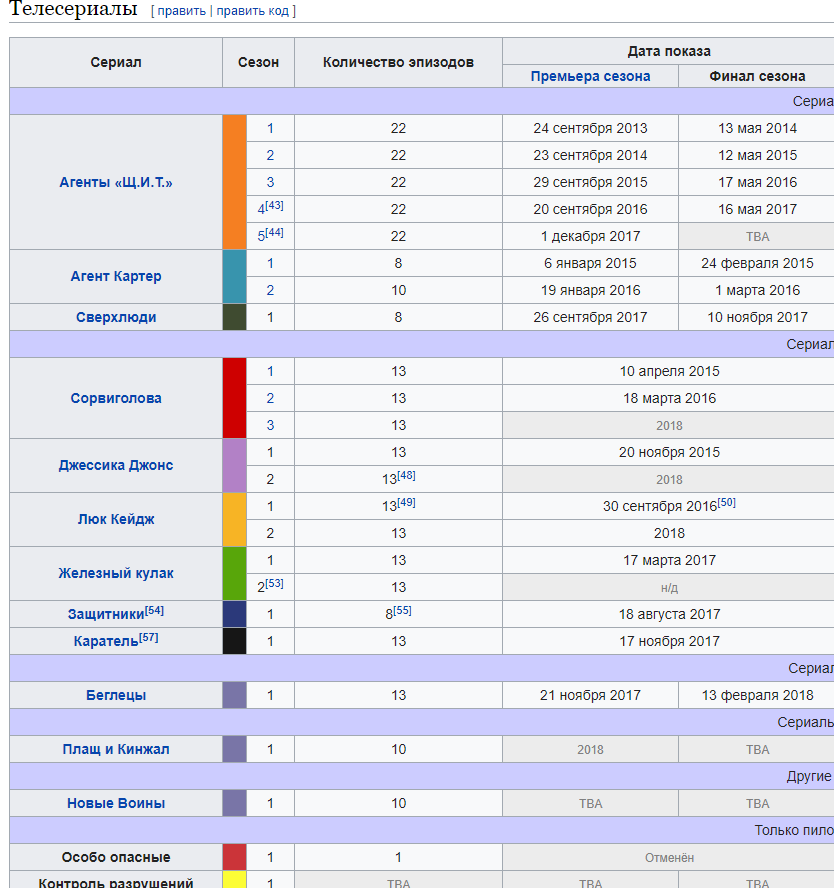Open the «Агенты «Щ.И.Т.»» series article

pos(116,182)
